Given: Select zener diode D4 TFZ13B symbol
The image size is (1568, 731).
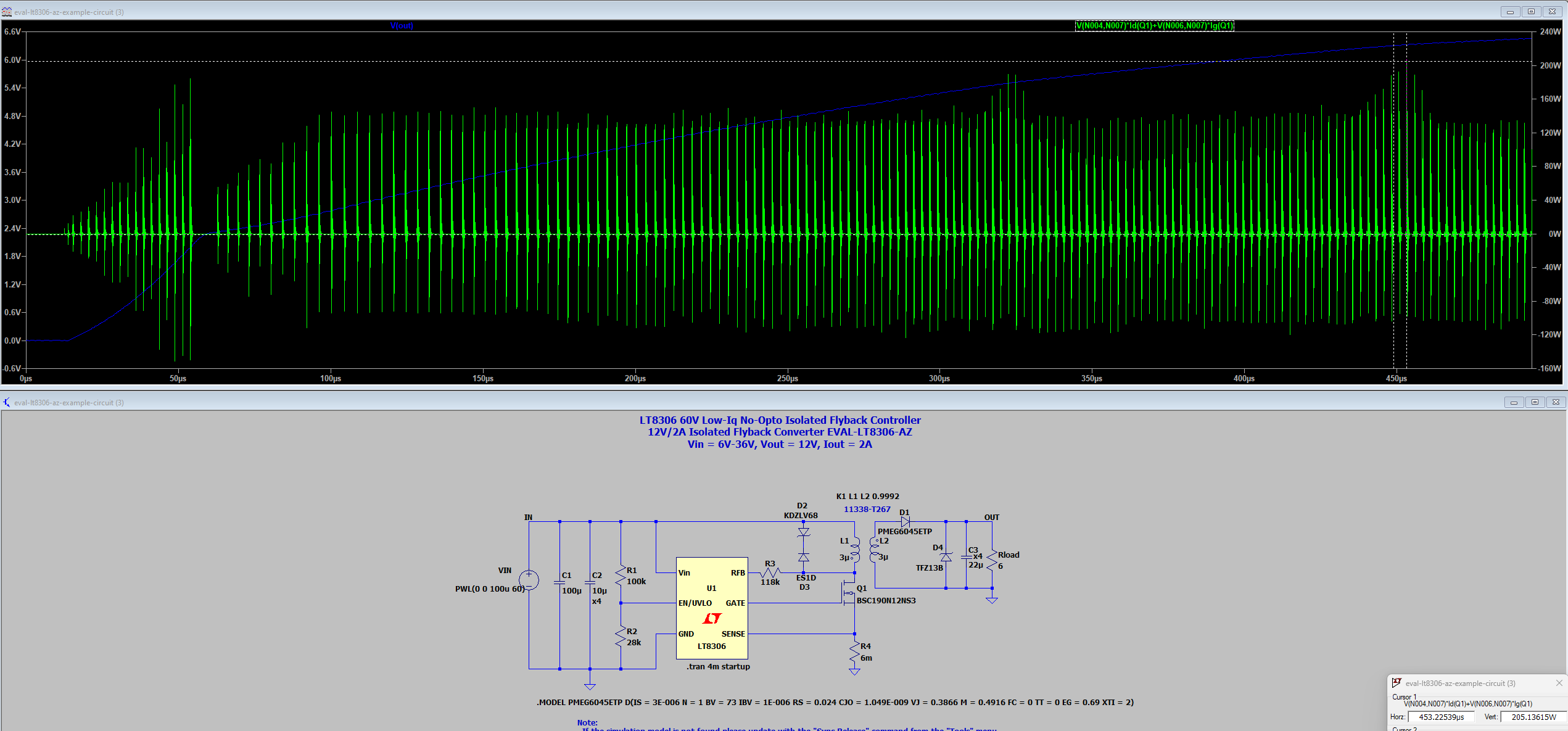Looking at the screenshot, I should point(946,557).
